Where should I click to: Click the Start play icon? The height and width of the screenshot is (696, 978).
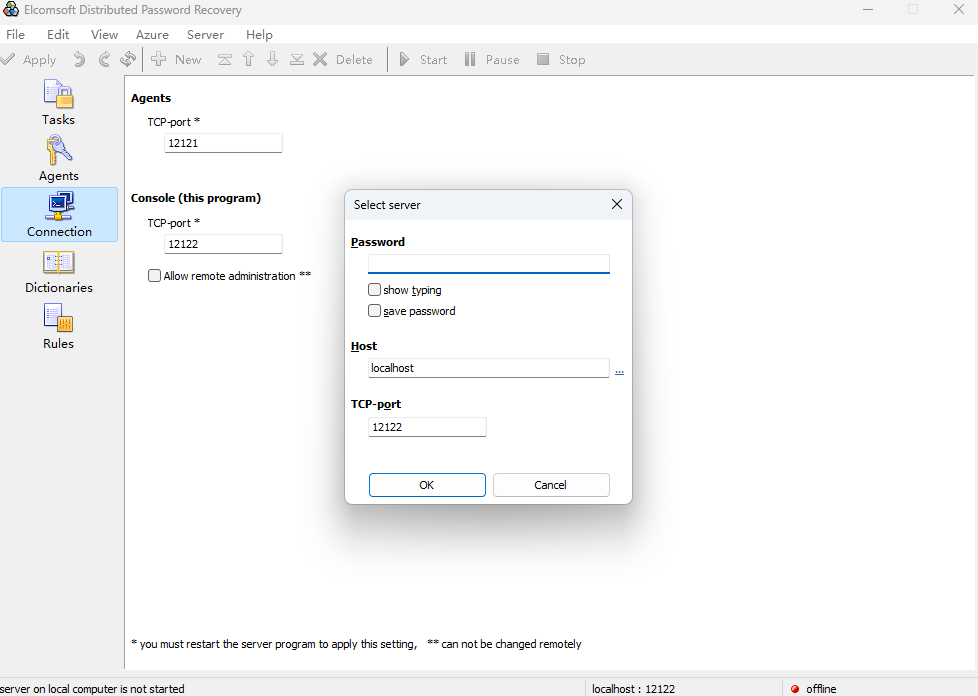pos(404,59)
